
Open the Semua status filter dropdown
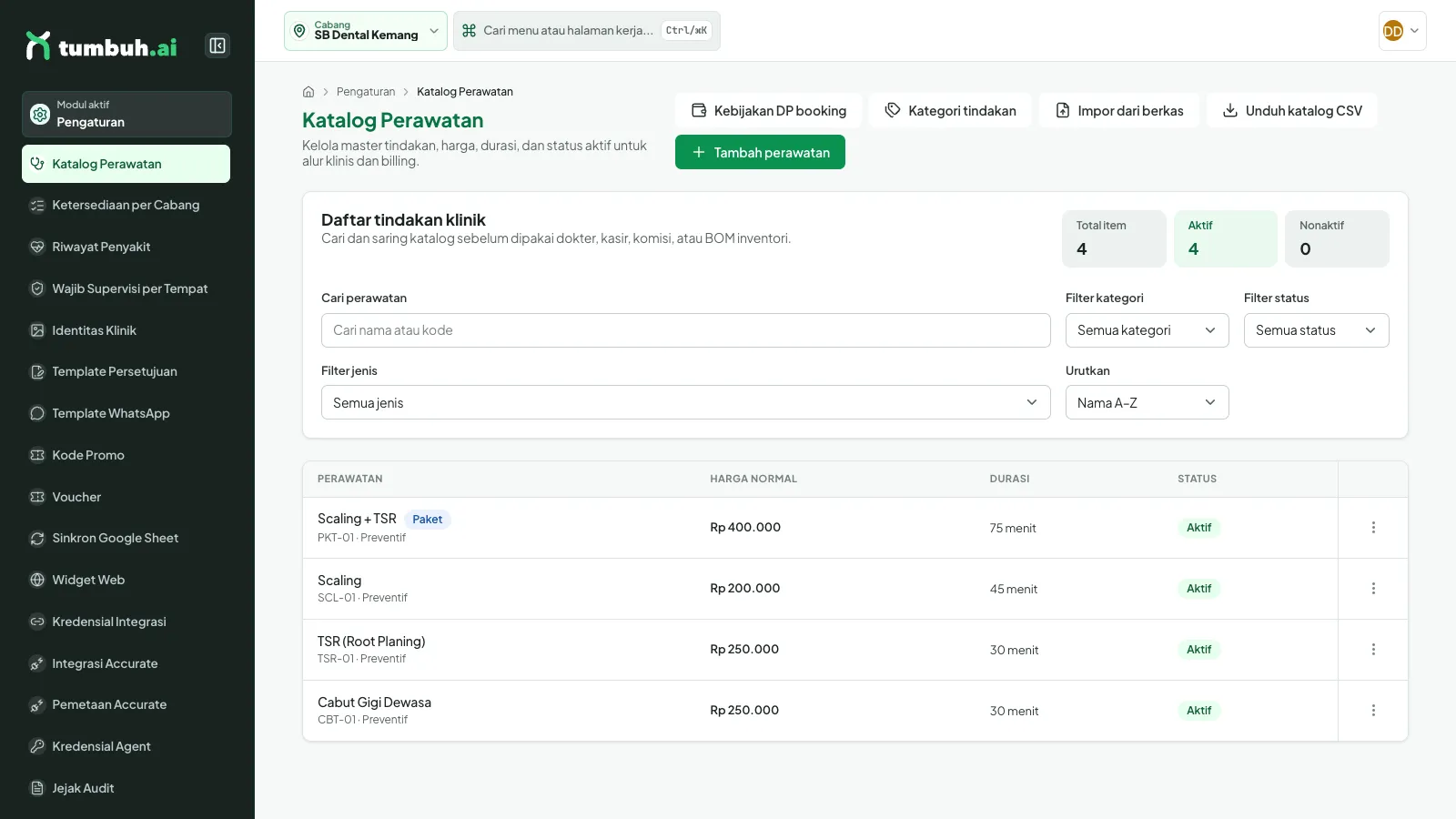1316,330
